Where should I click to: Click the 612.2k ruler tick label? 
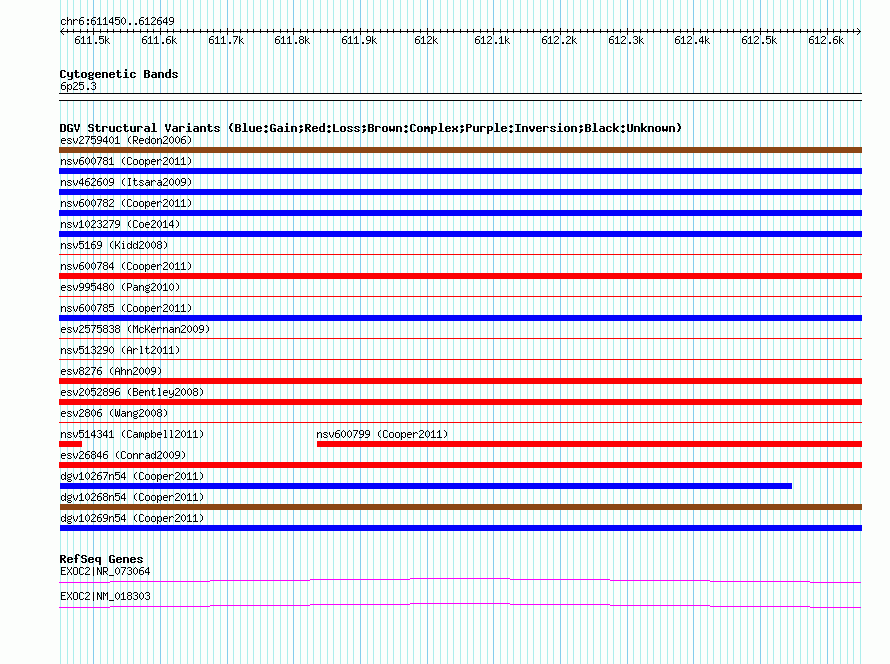pos(559,40)
